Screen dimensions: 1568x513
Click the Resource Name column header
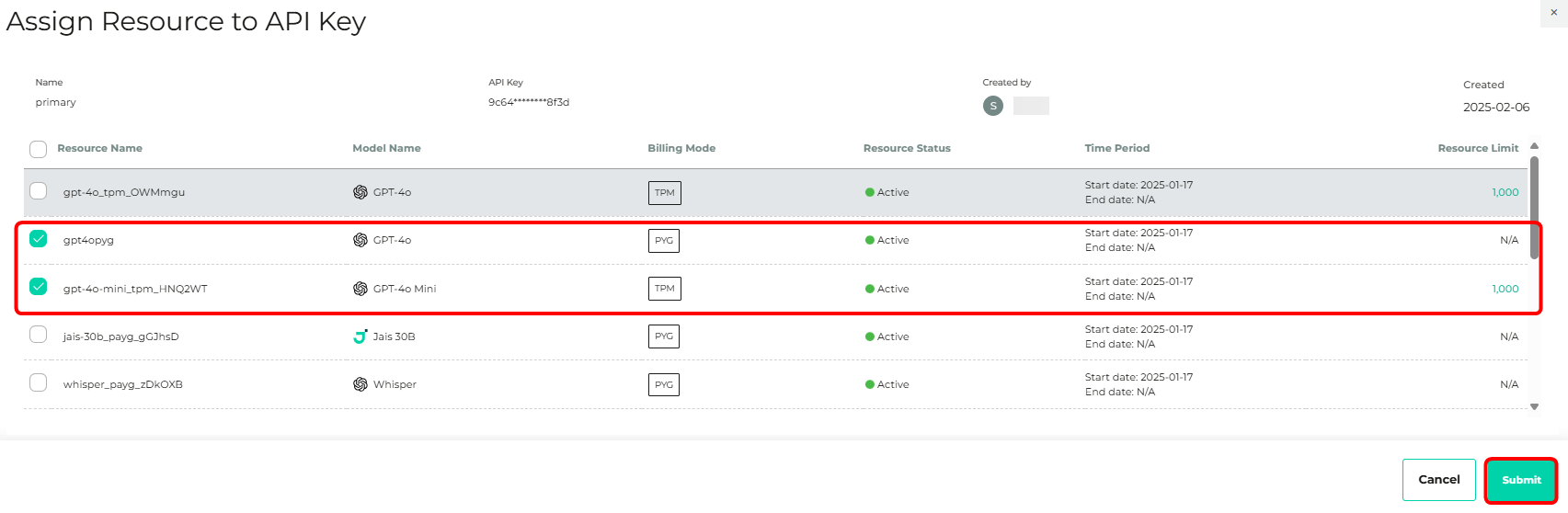tap(99, 148)
